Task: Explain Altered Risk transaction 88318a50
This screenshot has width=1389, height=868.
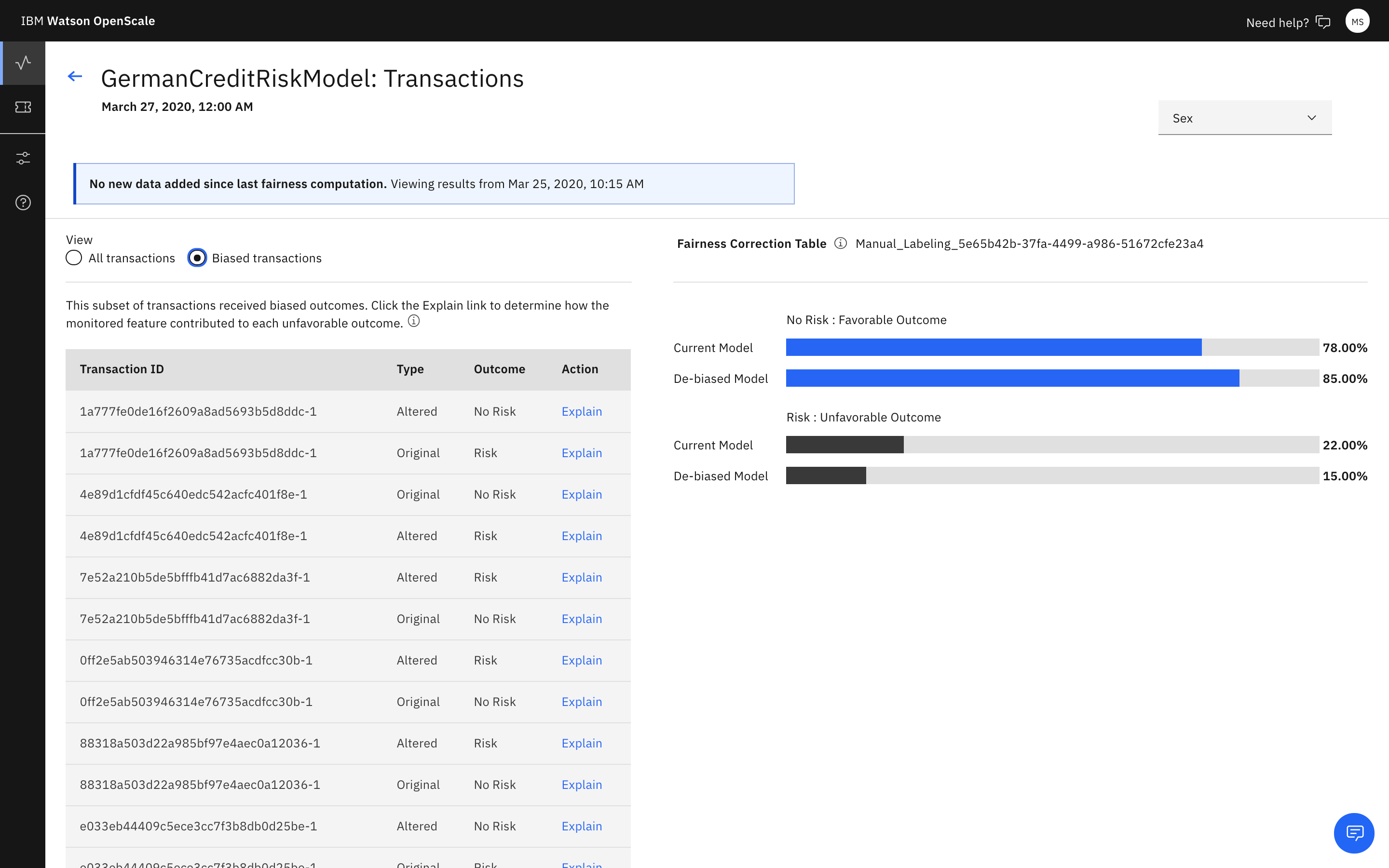Action: [582, 744]
